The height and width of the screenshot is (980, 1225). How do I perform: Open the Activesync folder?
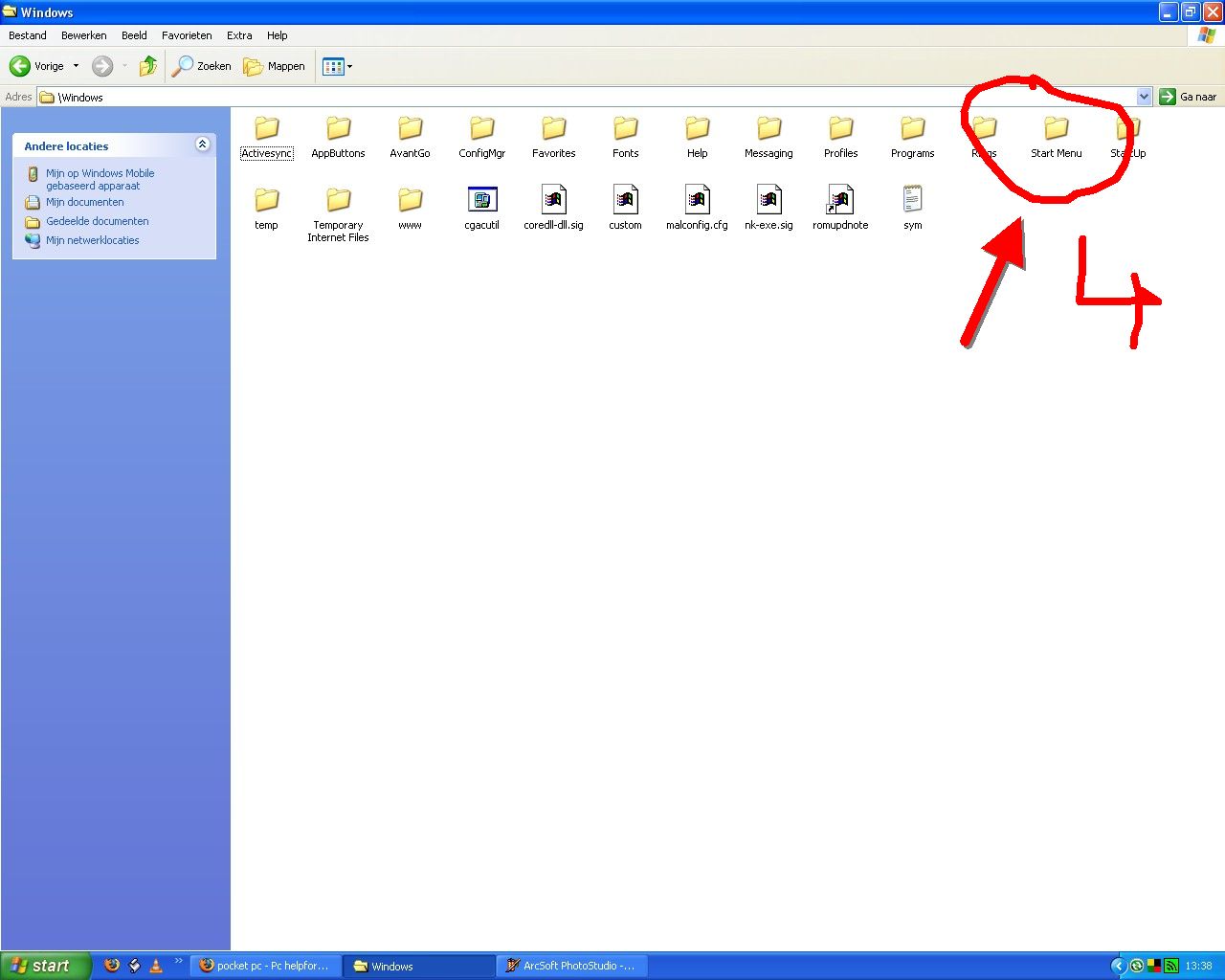(266, 137)
